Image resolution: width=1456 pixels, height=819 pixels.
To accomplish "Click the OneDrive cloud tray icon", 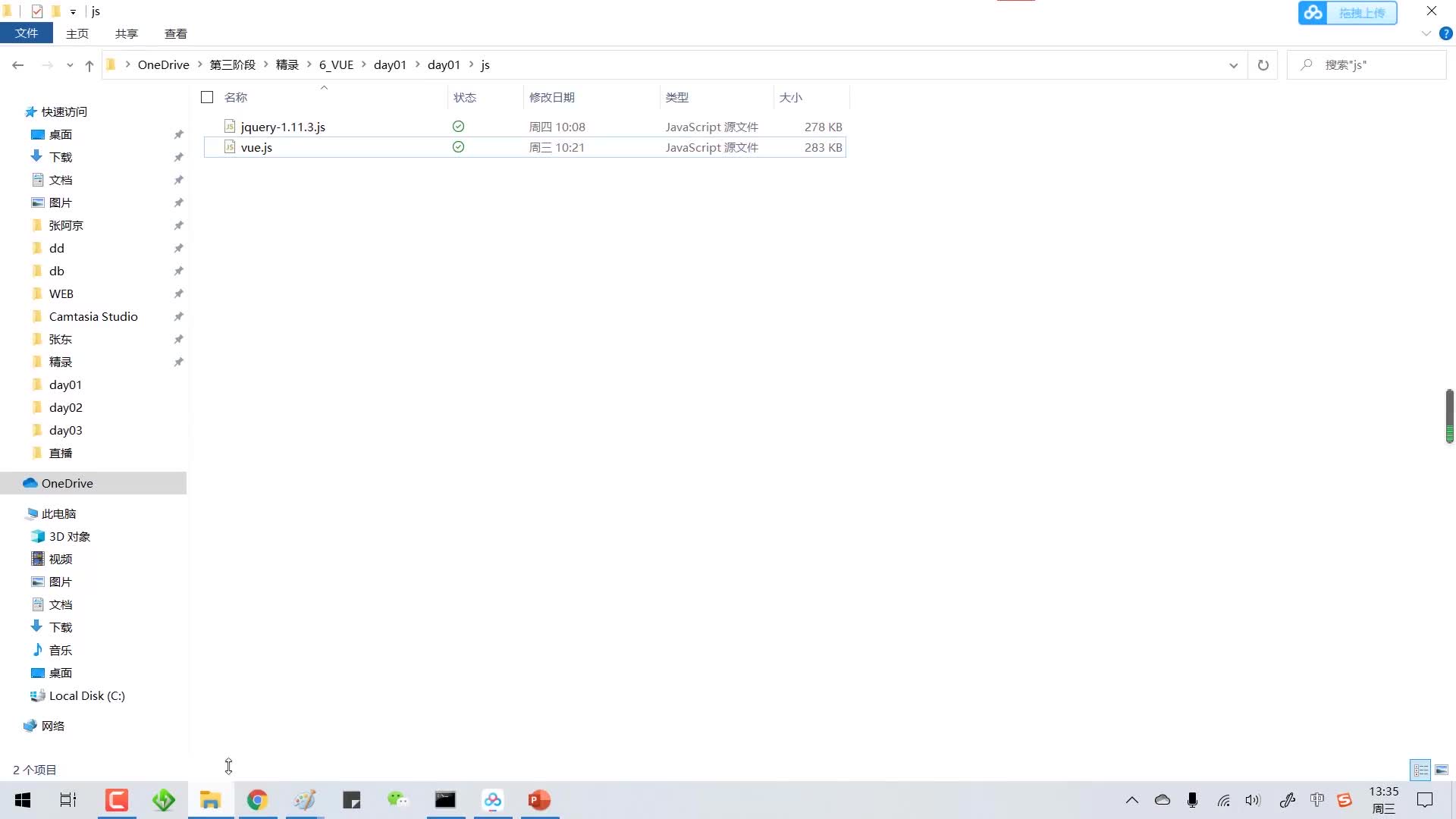I will pos(1163,800).
